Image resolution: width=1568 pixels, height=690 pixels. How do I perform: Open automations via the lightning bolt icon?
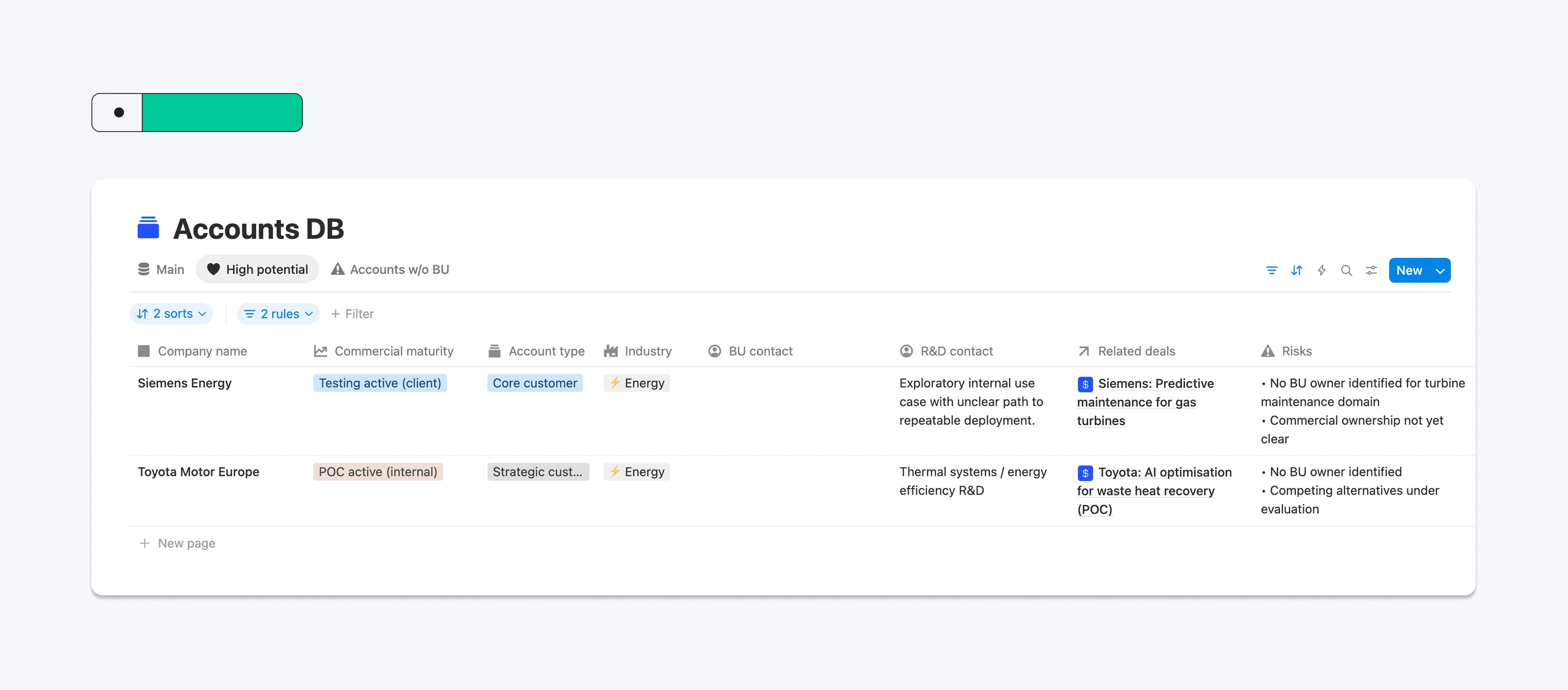tap(1321, 270)
